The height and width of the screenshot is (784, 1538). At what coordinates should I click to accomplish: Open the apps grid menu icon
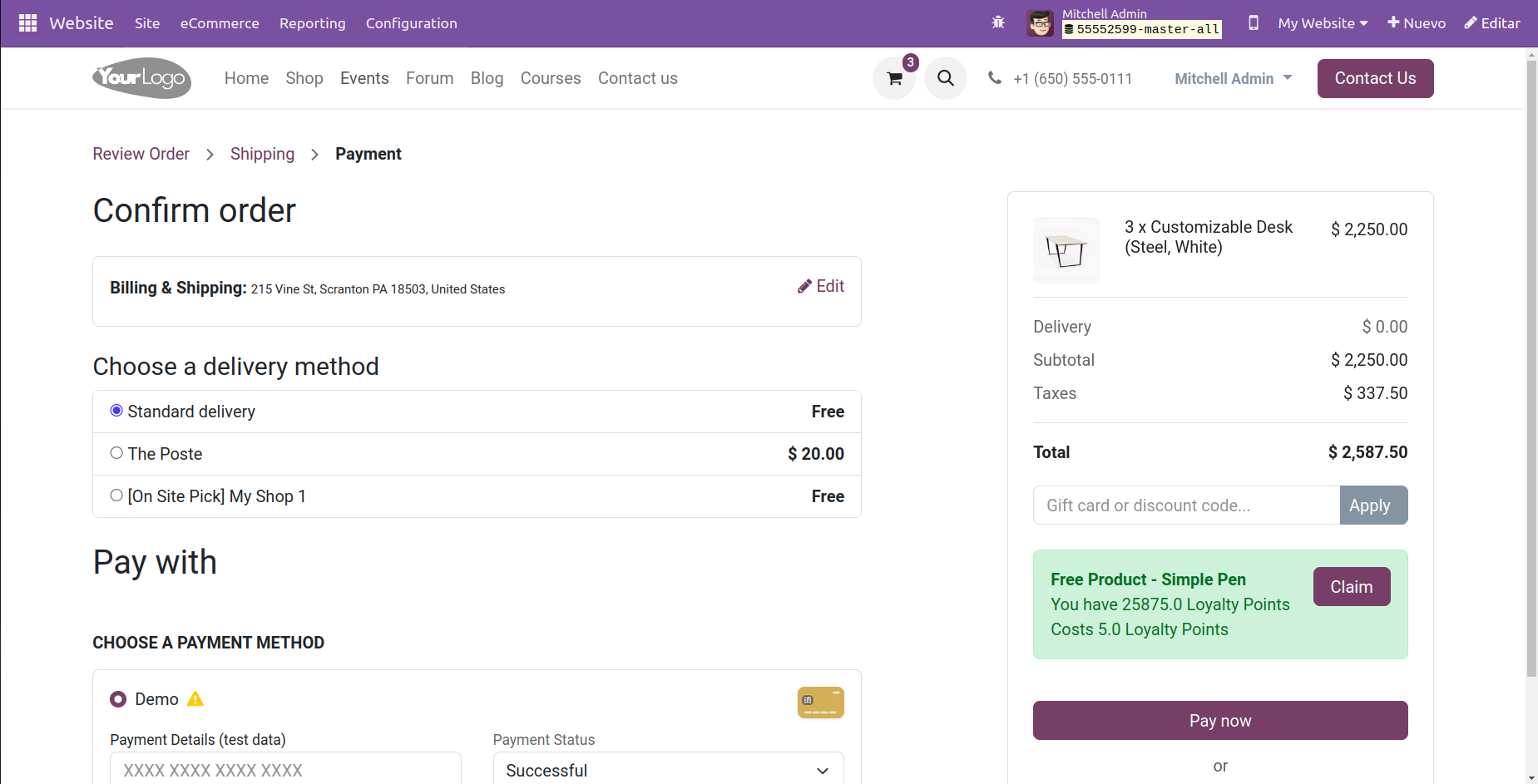click(27, 23)
